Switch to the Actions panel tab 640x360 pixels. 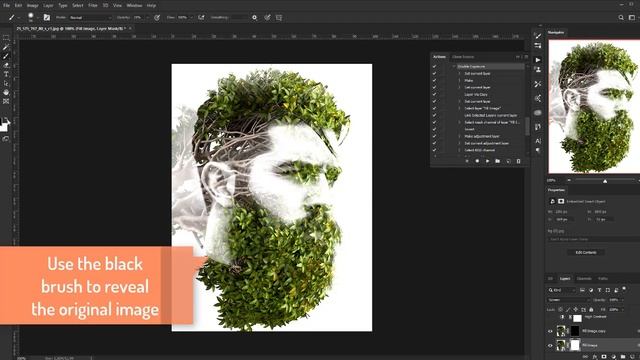click(x=439, y=57)
